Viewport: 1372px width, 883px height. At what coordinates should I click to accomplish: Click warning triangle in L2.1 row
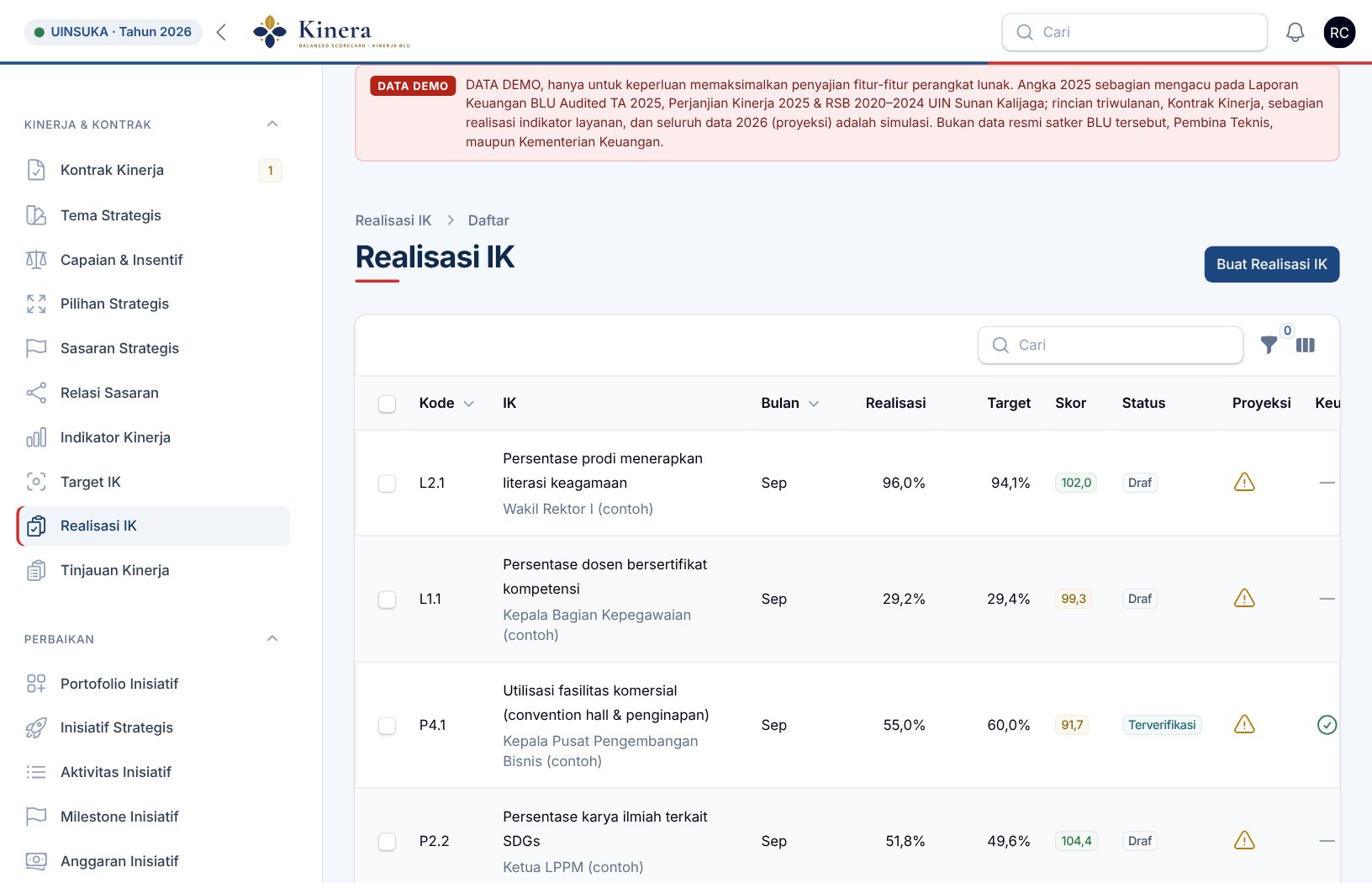(x=1244, y=482)
